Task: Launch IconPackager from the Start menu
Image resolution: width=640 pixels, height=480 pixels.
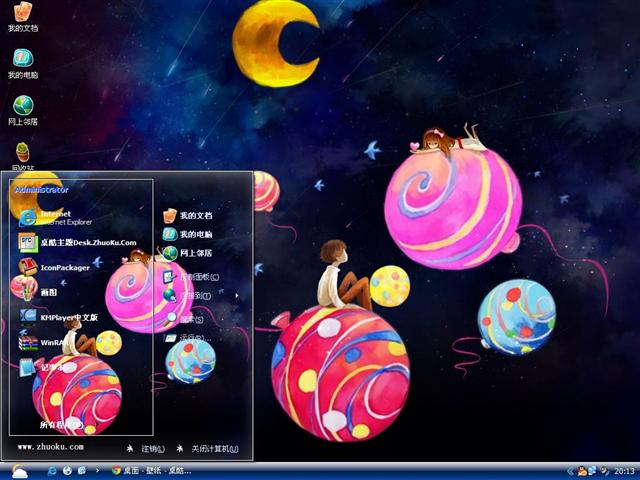Action: coord(54,267)
